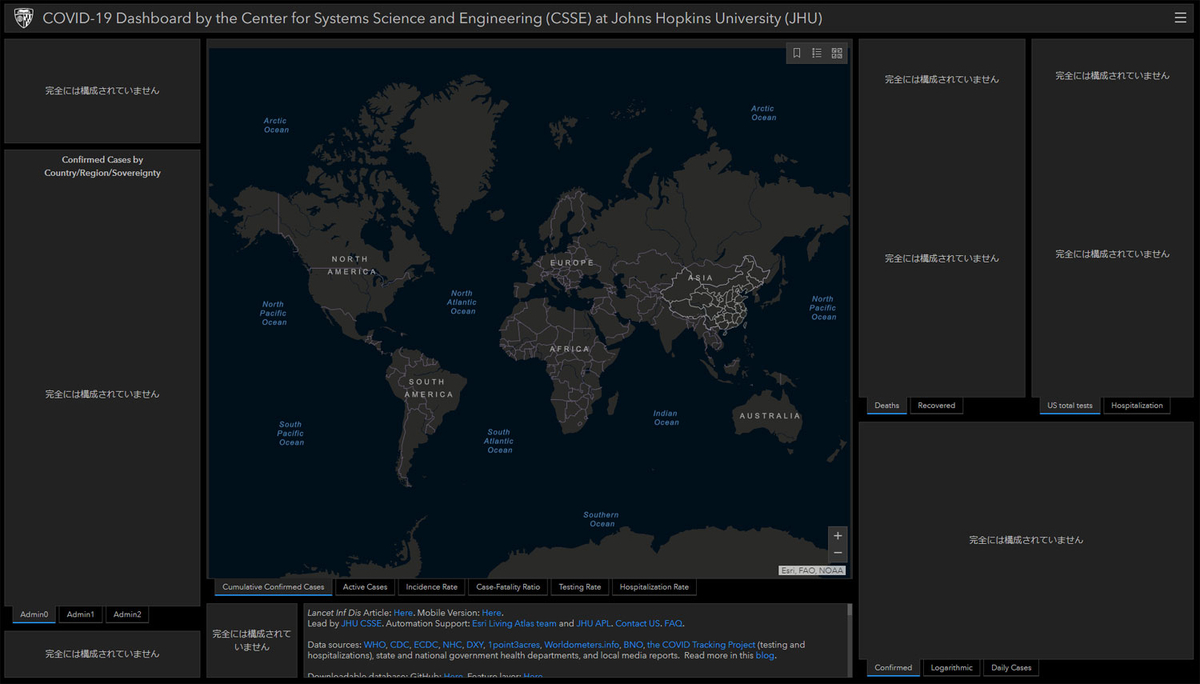Viewport: 1200px width, 684px height.
Task: Click the dashboard title in header
Action: tap(432, 18)
